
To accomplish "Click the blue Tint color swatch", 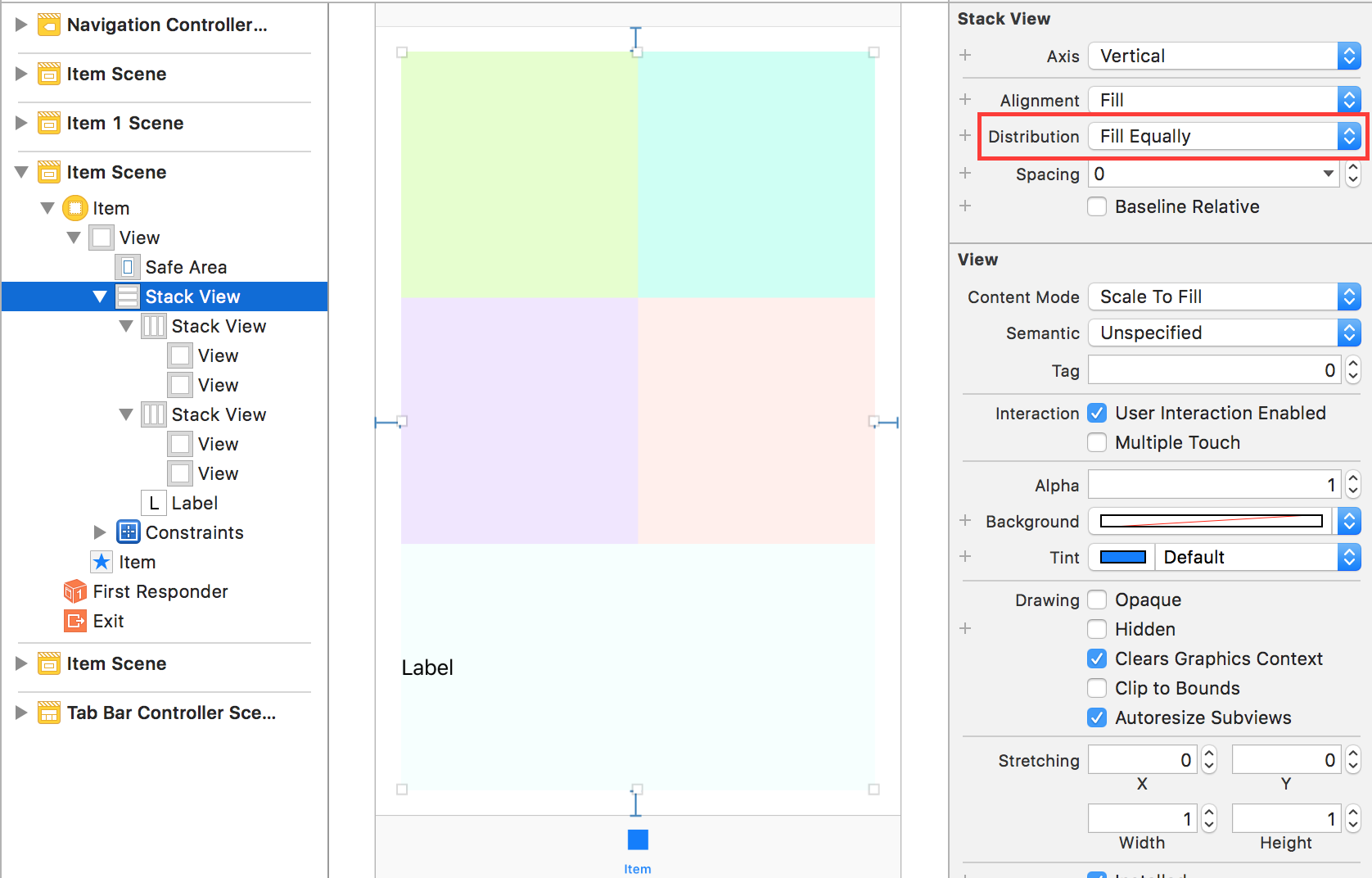I will click(x=1122, y=557).
